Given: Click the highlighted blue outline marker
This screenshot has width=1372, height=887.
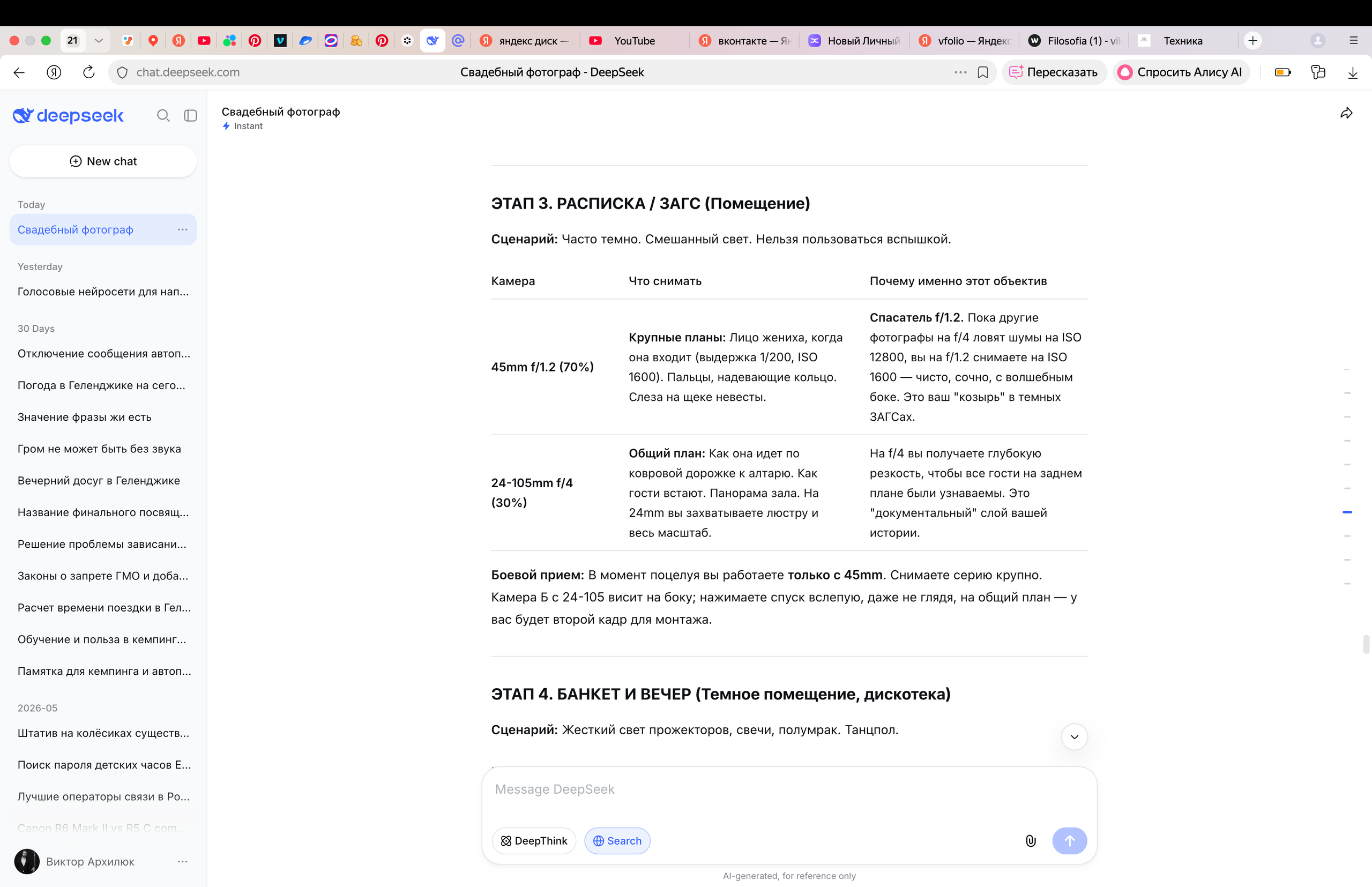Looking at the screenshot, I should pyautogui.click(x=1347, y=512).
